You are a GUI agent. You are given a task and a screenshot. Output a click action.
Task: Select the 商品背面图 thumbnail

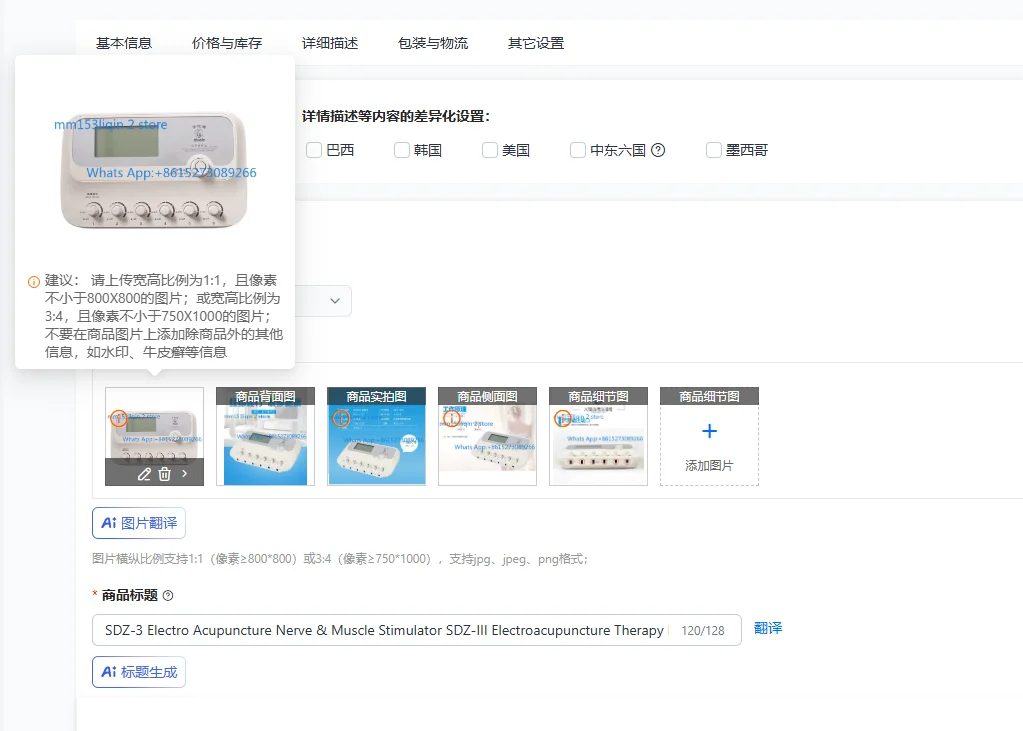266,436
